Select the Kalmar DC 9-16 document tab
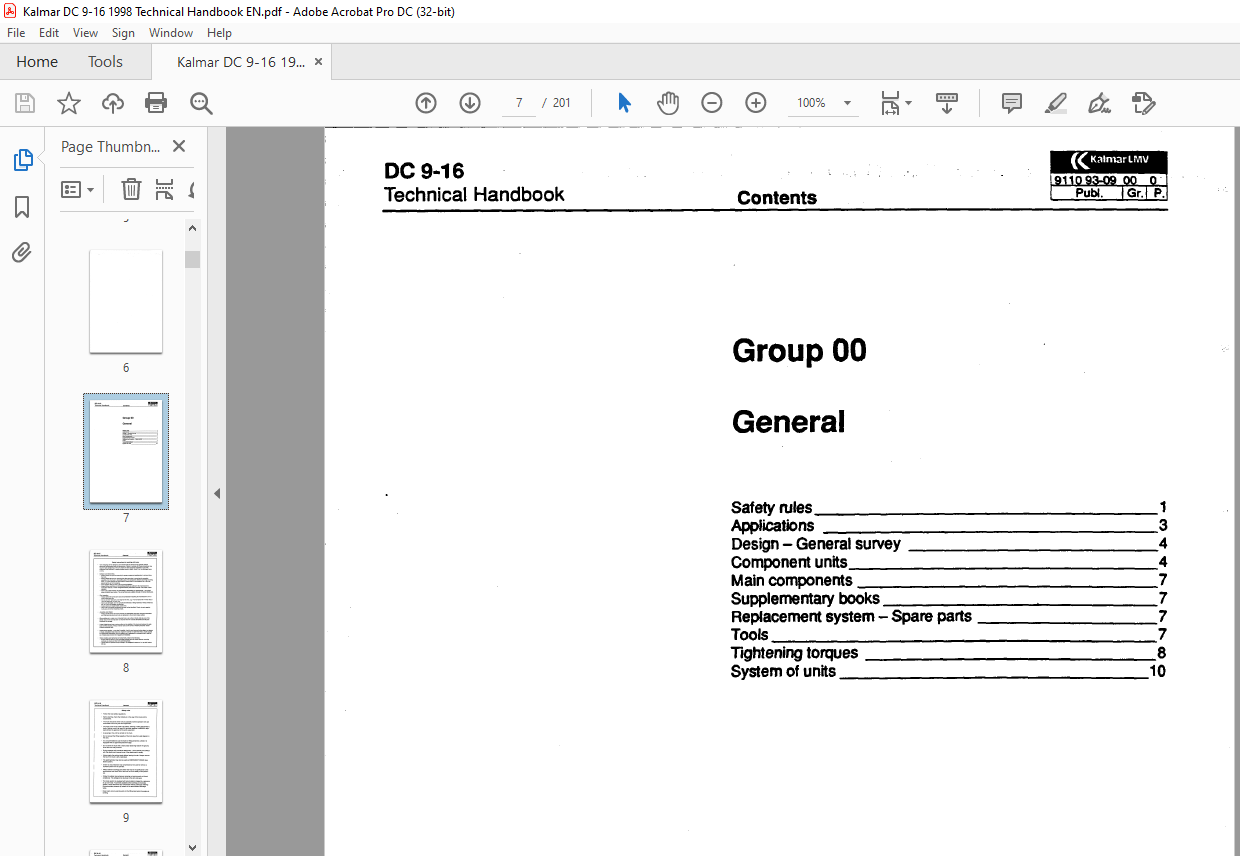1240x856 pixels. (x=241, y=62)
